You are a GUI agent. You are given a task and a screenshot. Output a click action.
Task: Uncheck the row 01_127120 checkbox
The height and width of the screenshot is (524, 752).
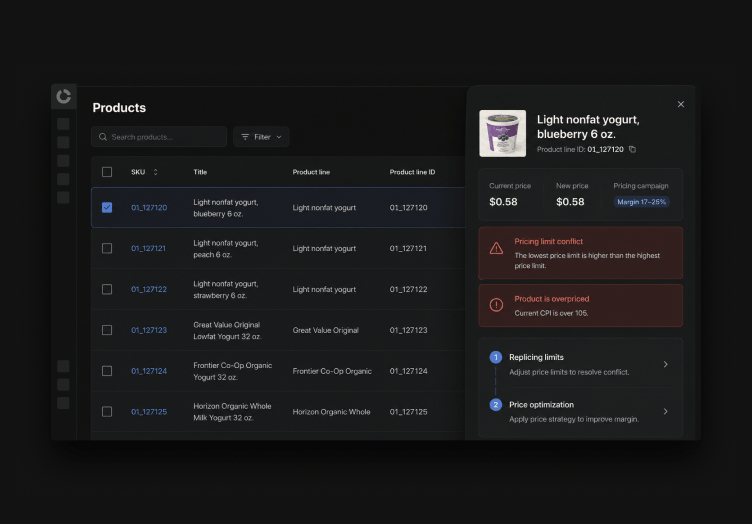107,208
